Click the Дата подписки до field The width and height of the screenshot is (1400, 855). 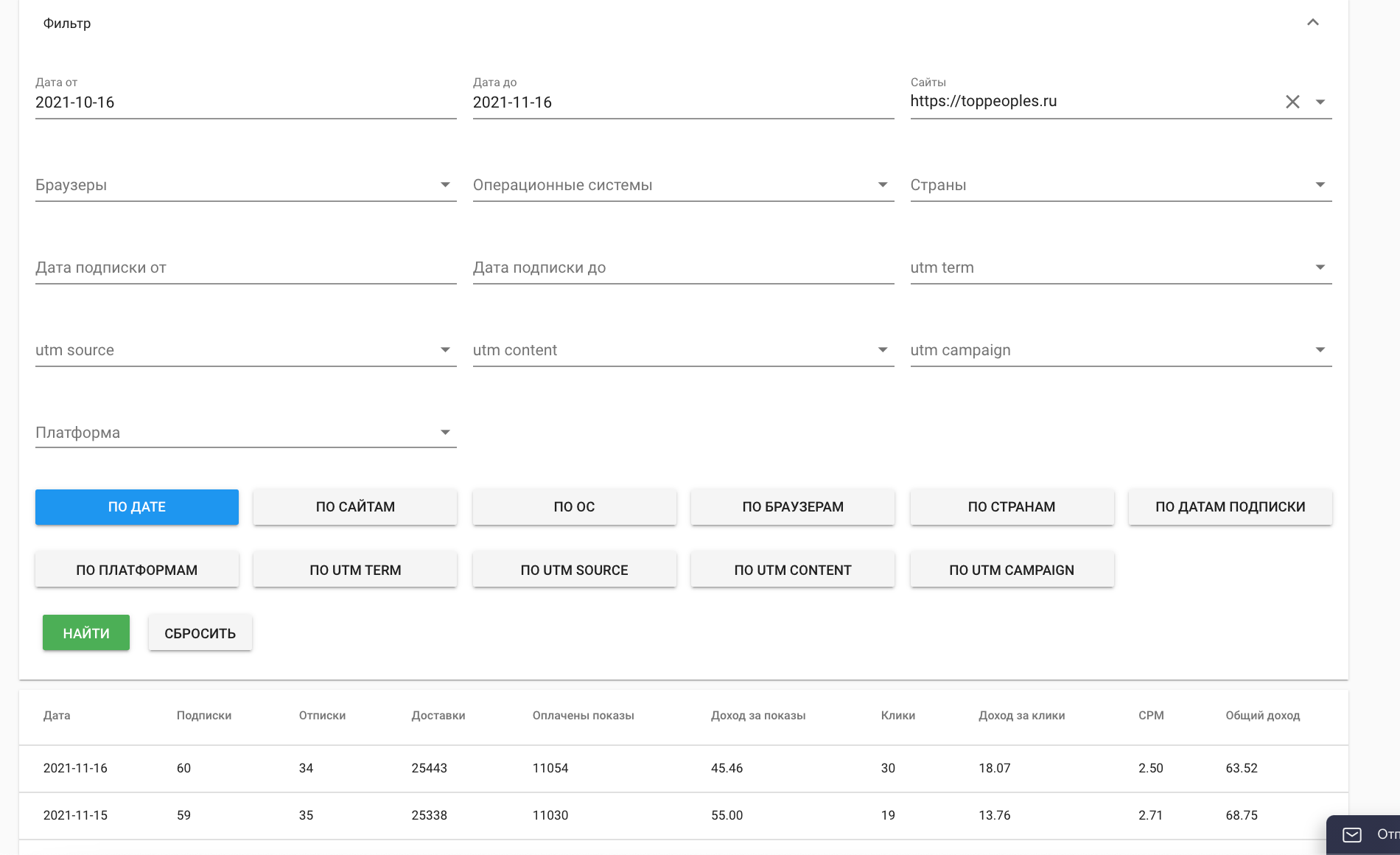pos(683,268)
